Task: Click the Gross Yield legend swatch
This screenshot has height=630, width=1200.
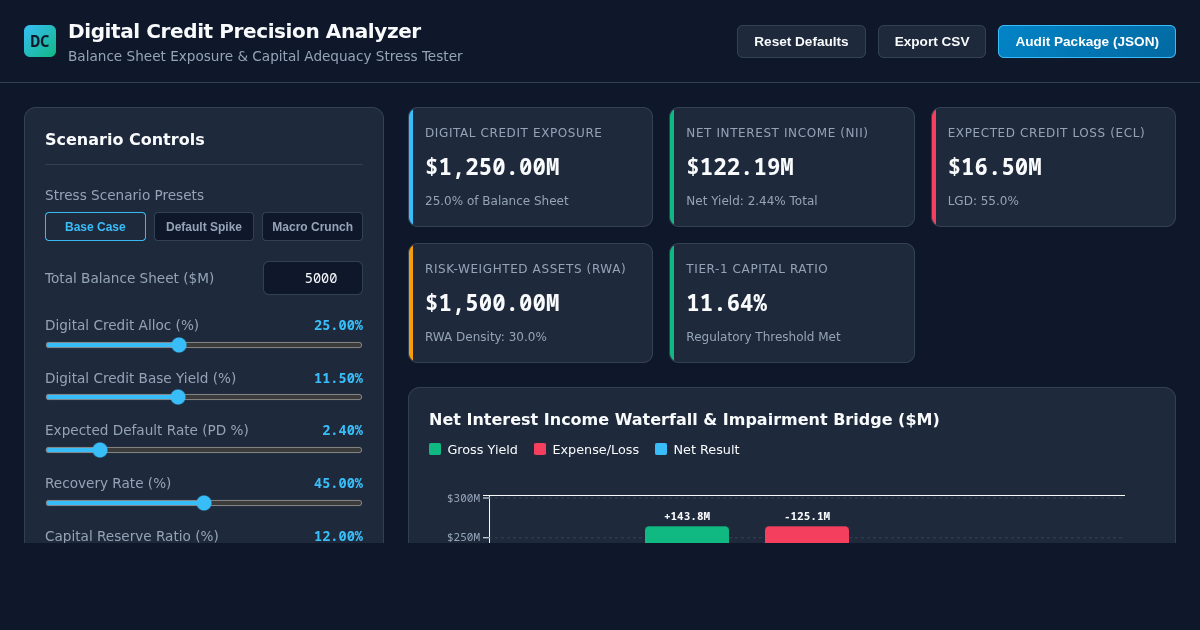Action: tap(435, 449)
